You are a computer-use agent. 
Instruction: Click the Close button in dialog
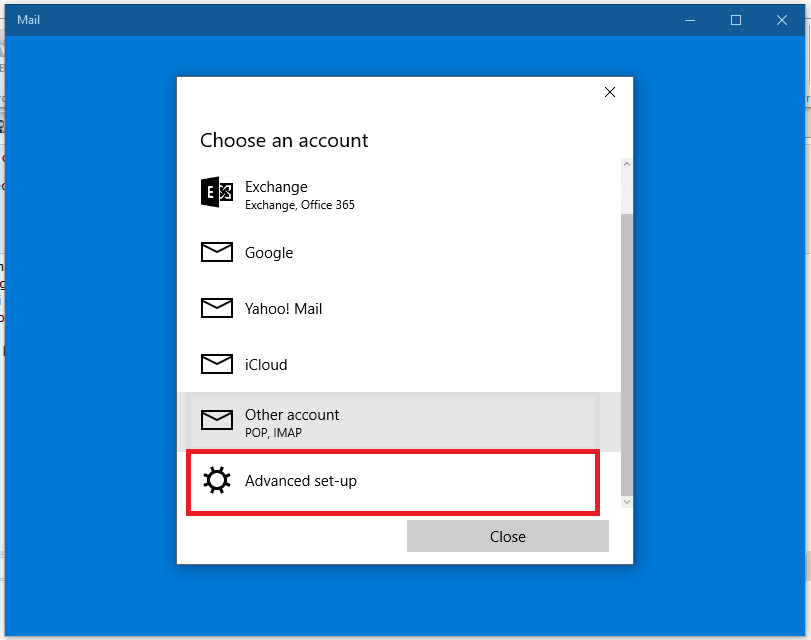pyautogui.click(x=507, y=536)
